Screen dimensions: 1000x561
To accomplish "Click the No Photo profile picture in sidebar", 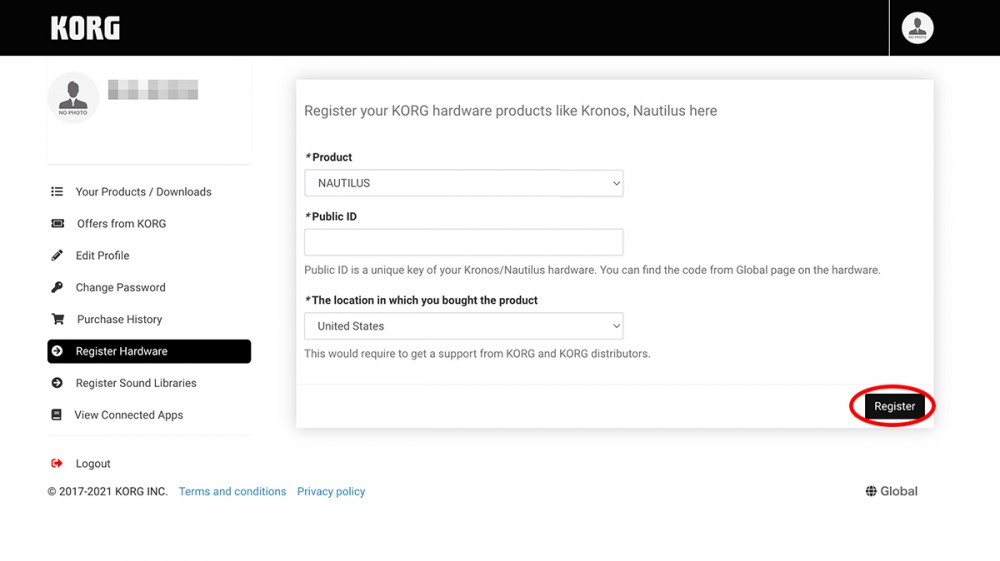I will [x=73, y=98].
